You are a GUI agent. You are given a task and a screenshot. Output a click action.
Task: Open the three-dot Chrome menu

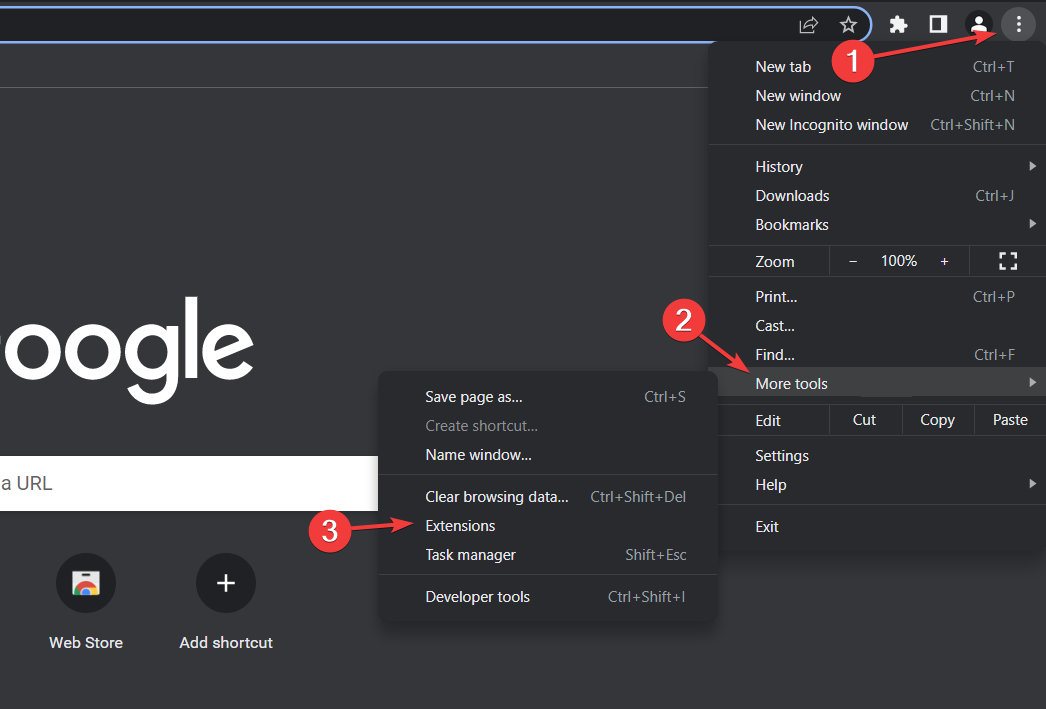coord(1018,24)
